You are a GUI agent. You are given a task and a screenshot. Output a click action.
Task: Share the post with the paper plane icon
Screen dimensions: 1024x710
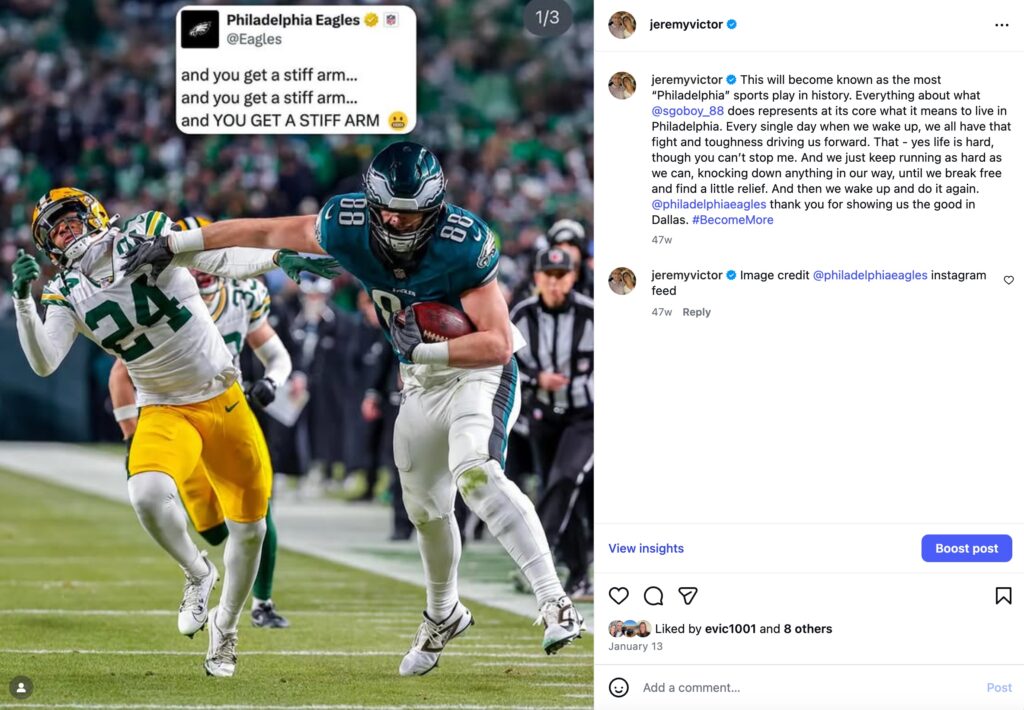tap(688, 596)
